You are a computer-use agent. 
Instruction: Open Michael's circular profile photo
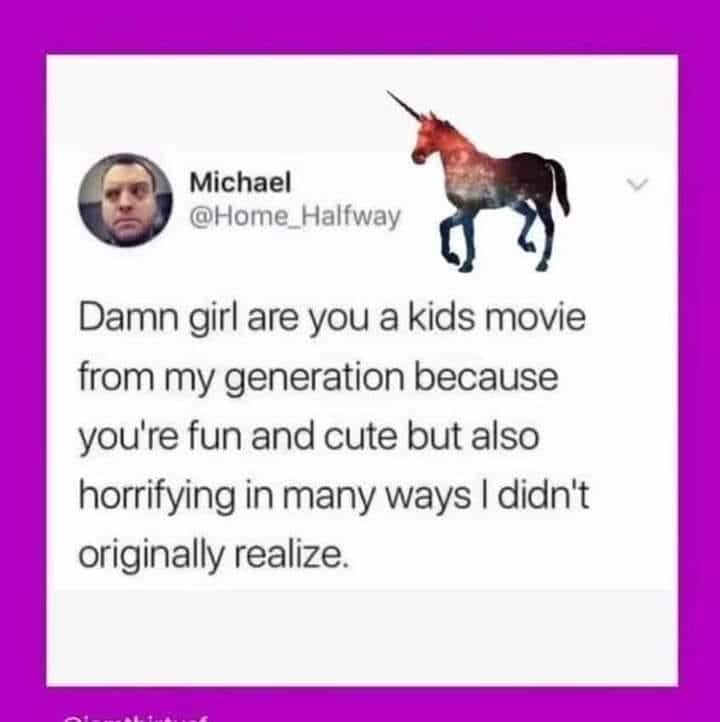pyautogui.click(x=125, y=200)
